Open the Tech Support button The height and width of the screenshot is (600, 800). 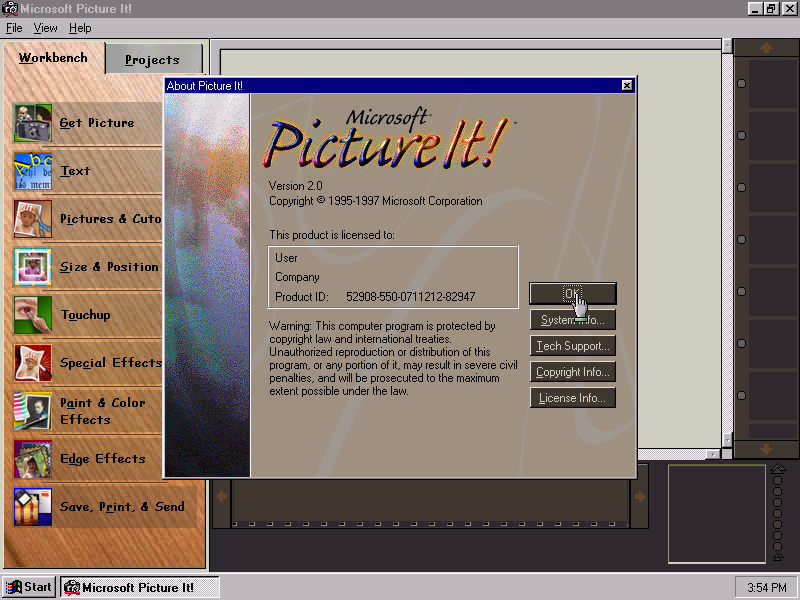click(x=572, y=346)
